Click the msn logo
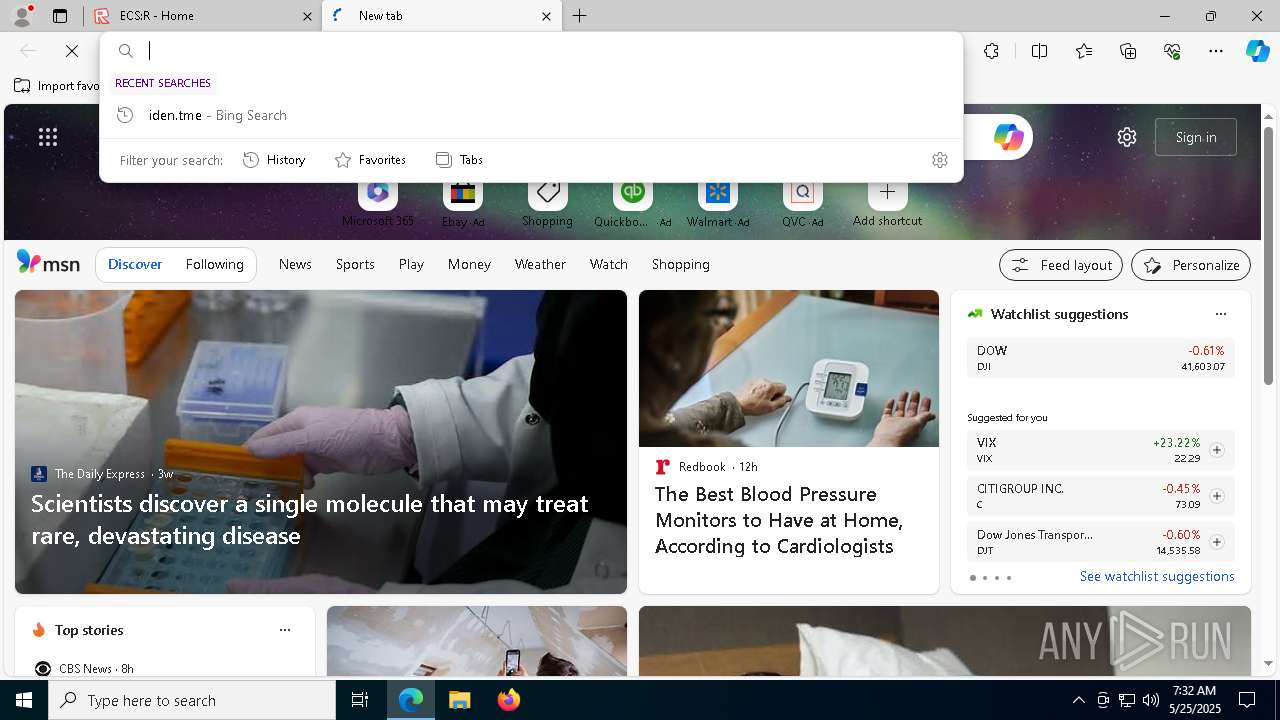 48,263
